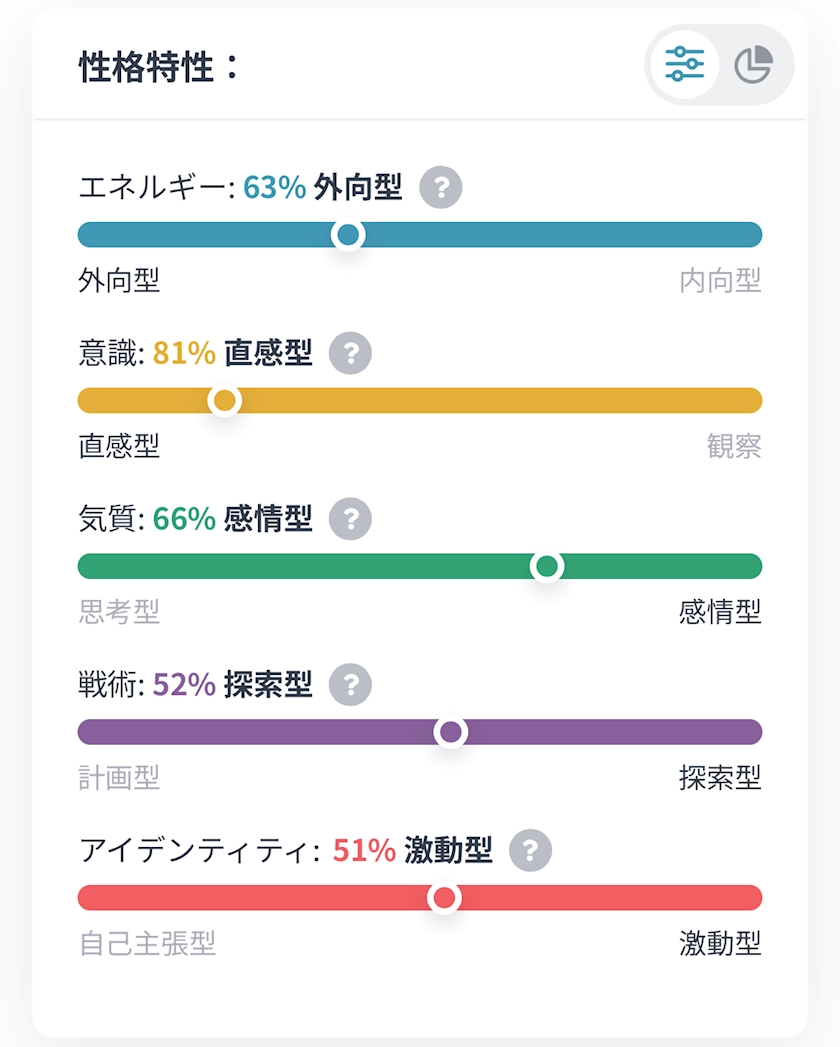This screenshot has width=840, height=1047.
Task: Click the 自己主張型 label under the red bar
Action: click(x=147, y=943)
